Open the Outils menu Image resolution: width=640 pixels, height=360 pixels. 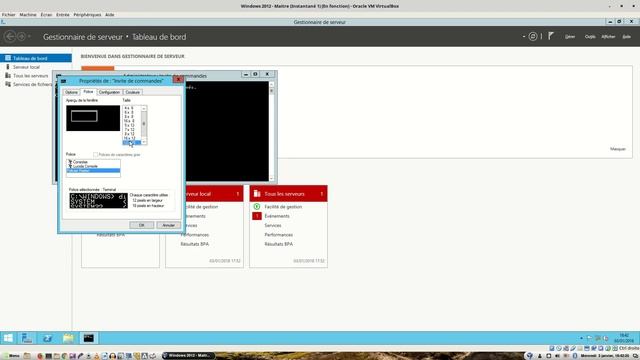pos(590,37)
